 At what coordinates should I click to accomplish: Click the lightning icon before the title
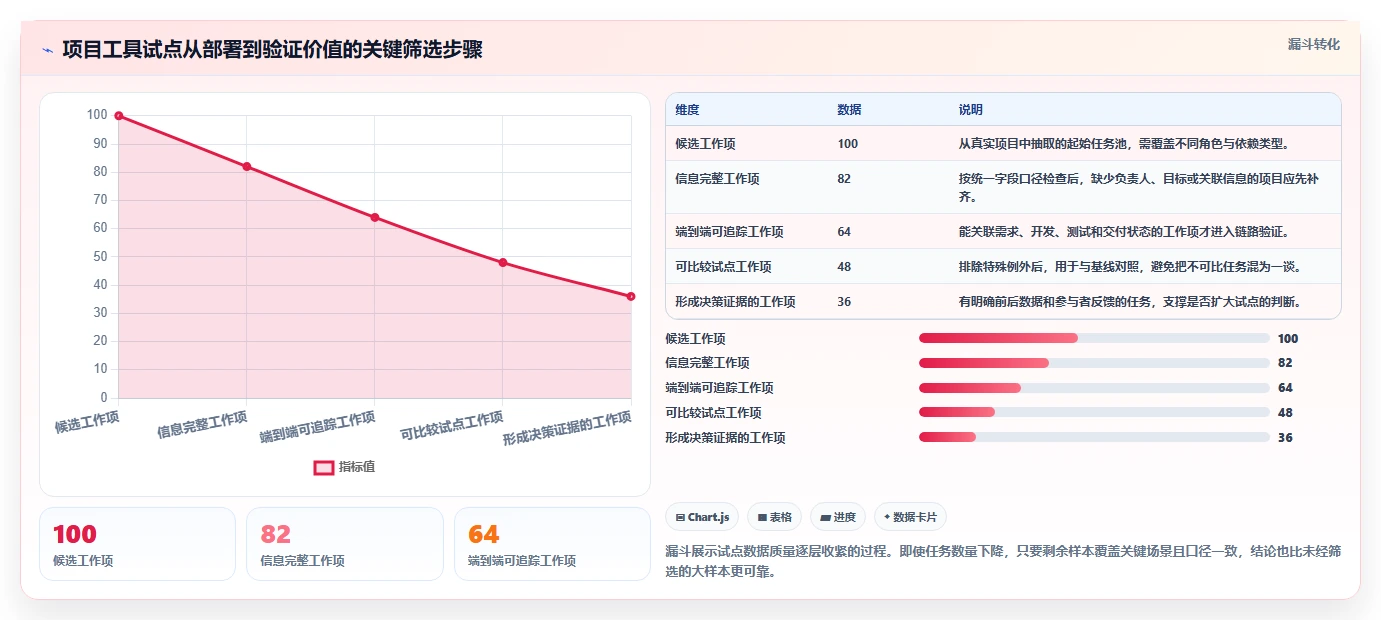(x=47, y=50)
